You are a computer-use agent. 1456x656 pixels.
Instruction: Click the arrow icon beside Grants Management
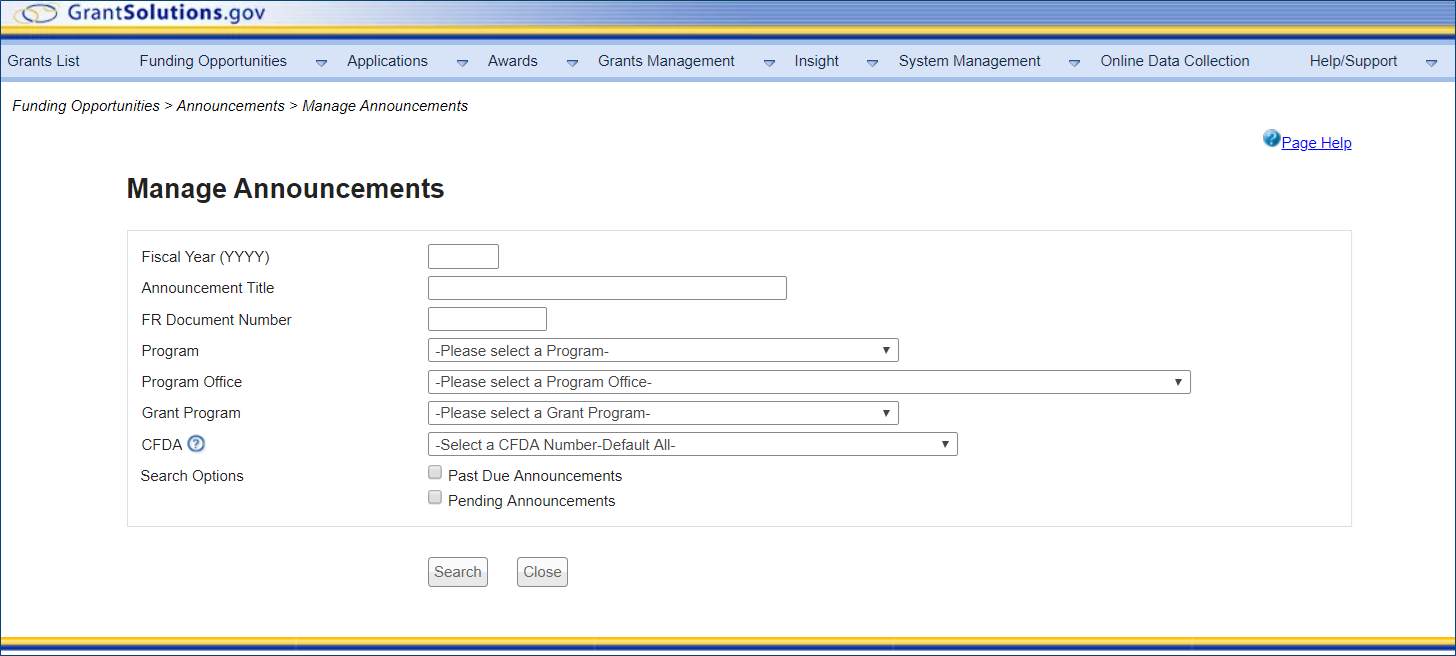point(769,62)
